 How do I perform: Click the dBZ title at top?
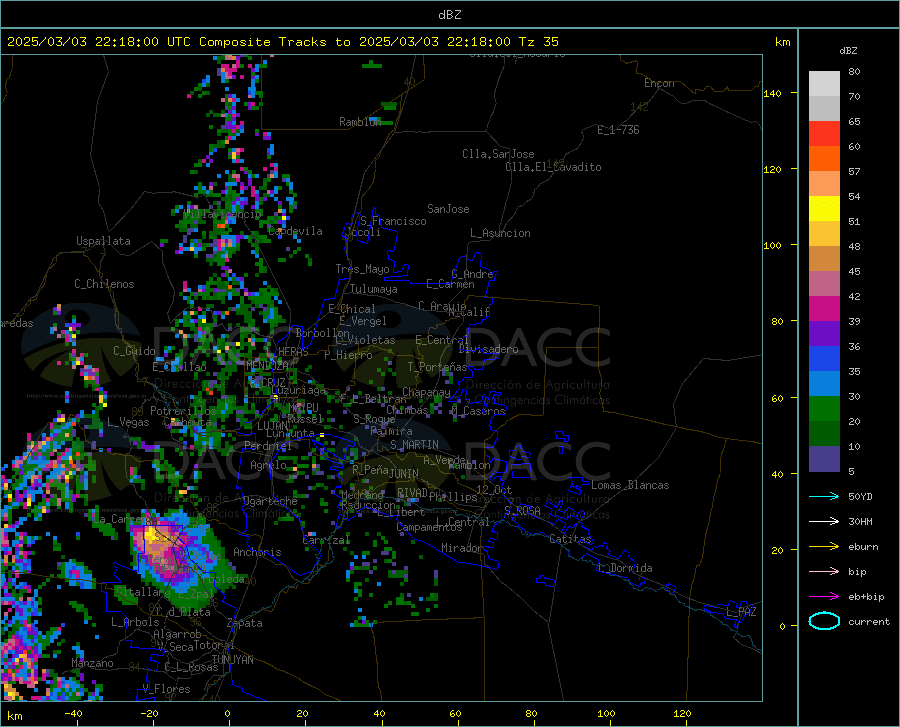[x=449, y=15]
